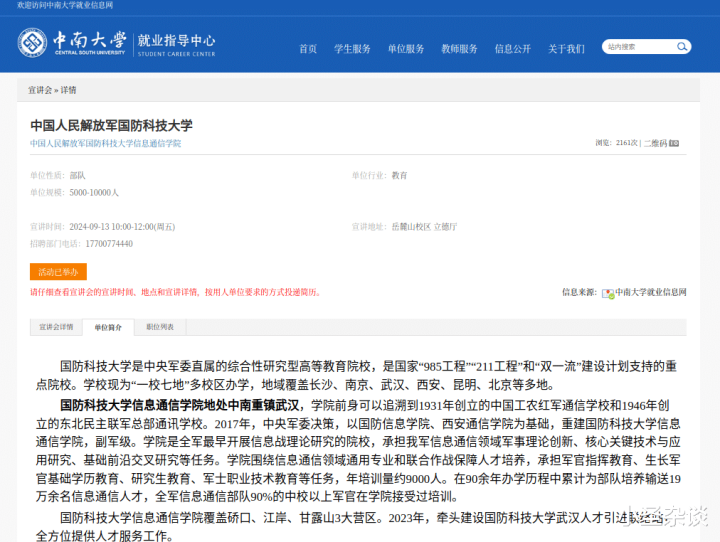
Task: Select the 单位简介 tab
Action: pos(108,327)
